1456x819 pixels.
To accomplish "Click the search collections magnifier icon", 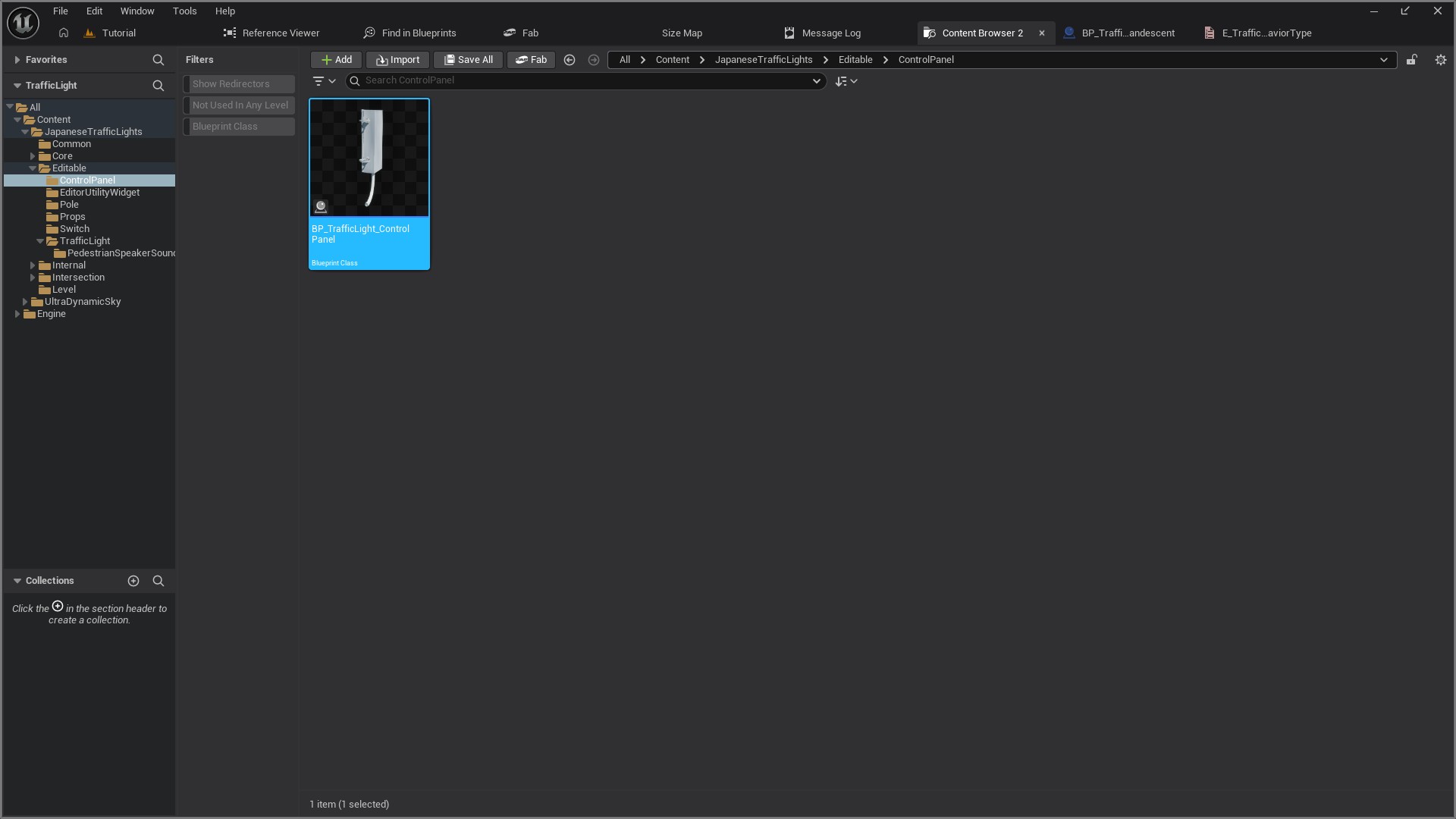I will point(158,581).
